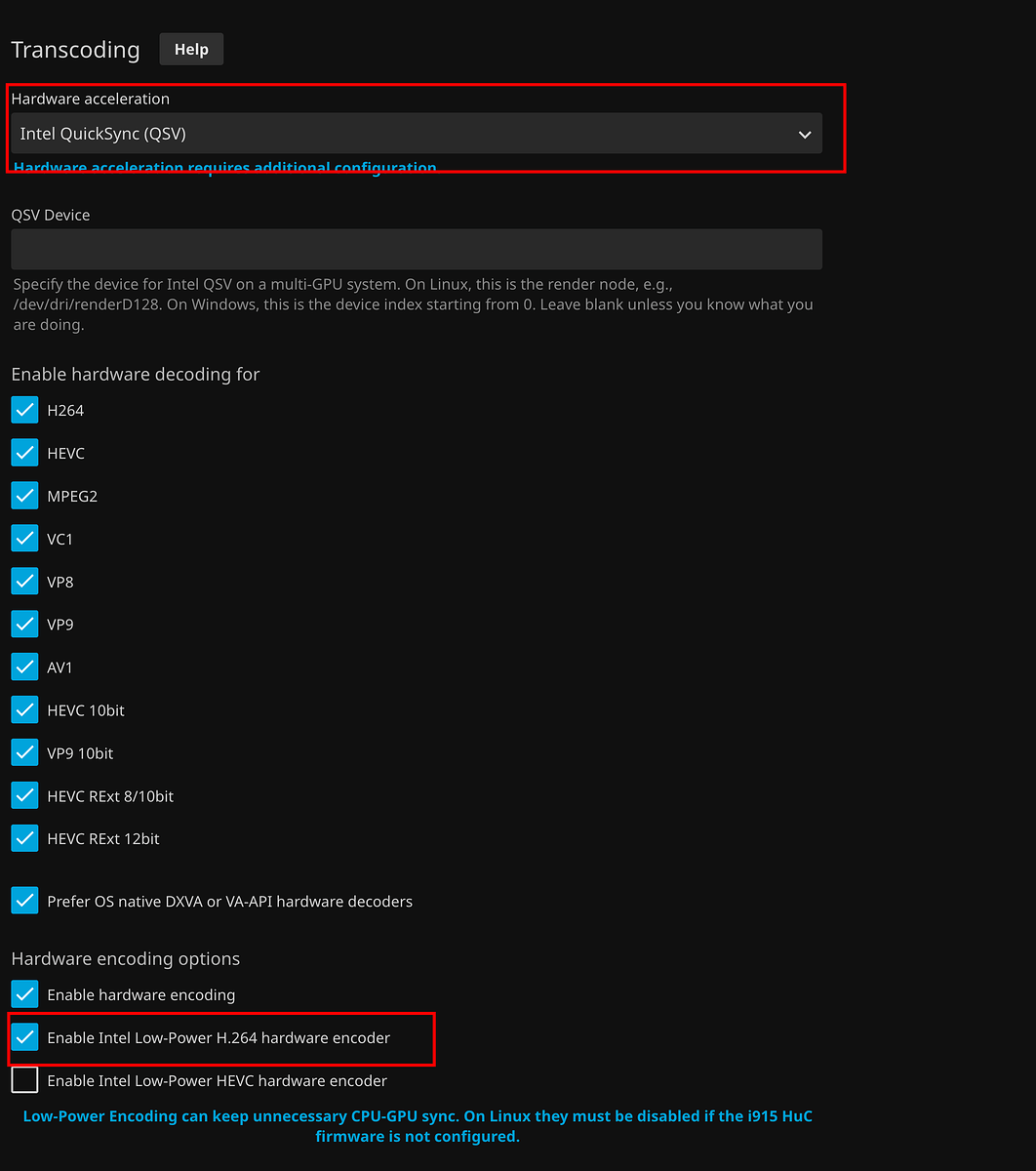This screenshot has width=1036, height=1171.
Task: Uncheck HEVC 10bit decoding
Action: pos(25,710)
